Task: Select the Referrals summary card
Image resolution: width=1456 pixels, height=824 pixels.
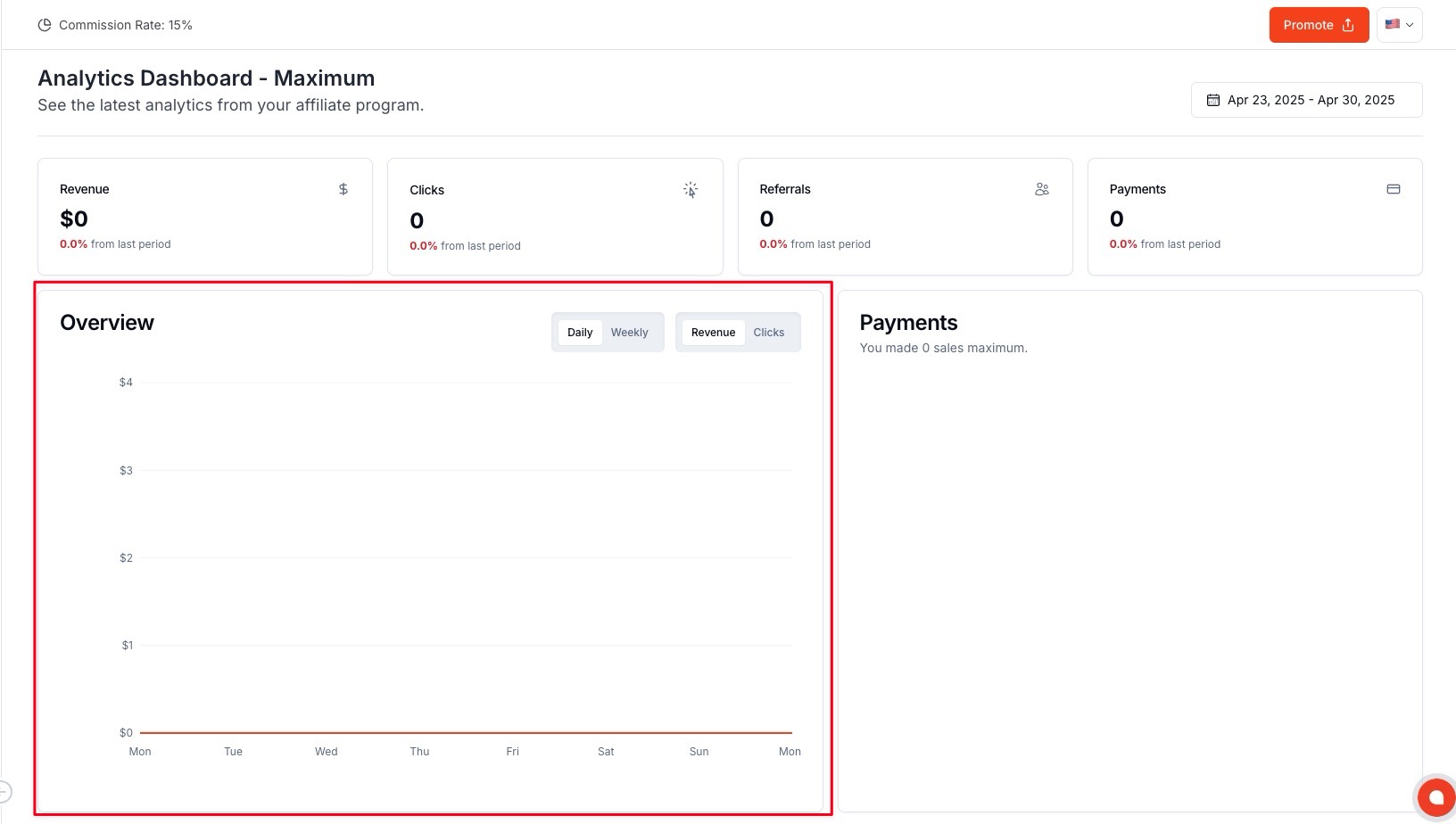Action: point(905,217)
